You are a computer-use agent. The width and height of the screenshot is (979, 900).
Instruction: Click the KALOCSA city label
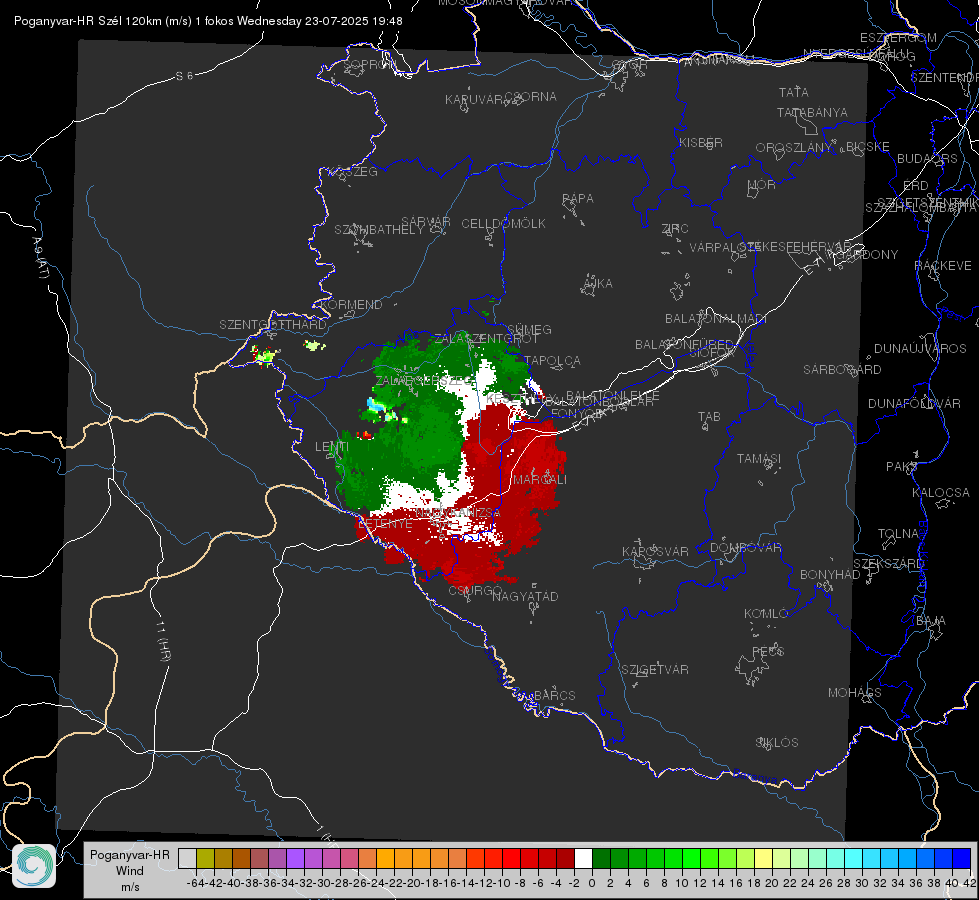point(941,493)
